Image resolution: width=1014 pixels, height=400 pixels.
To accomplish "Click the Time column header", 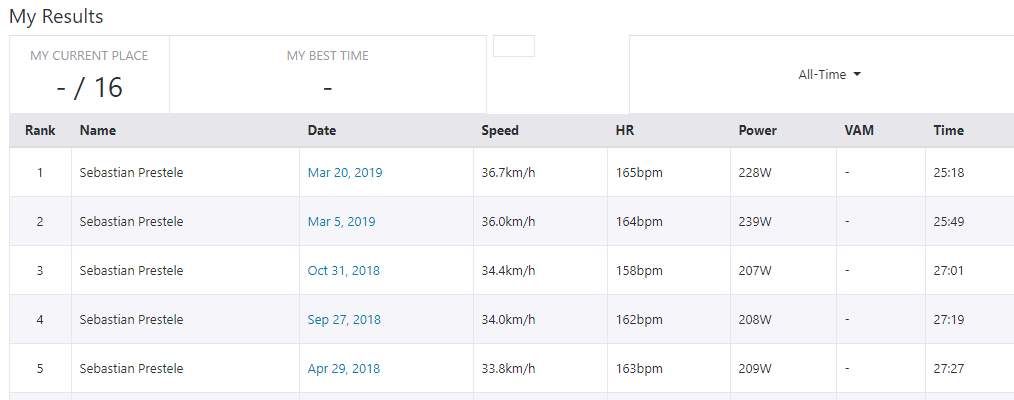I will coord(948,131).
